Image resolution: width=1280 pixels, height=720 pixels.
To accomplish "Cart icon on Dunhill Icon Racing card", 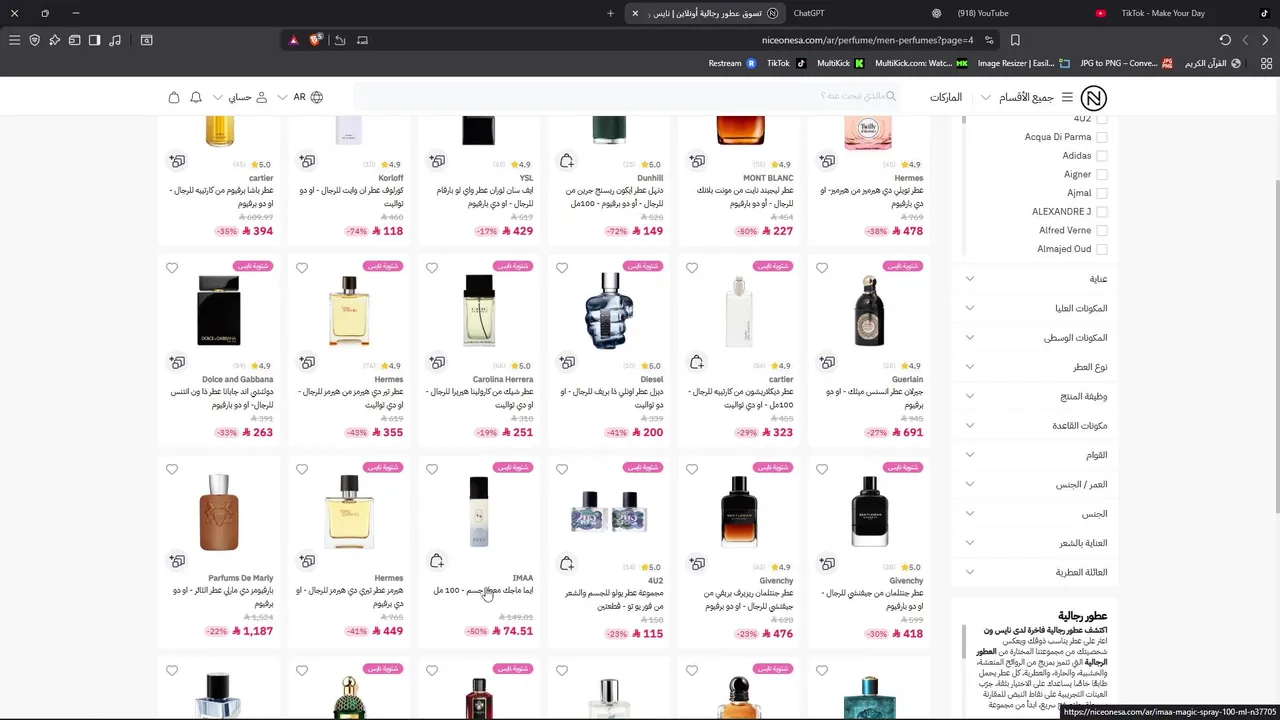I will (x=567, y=161).
